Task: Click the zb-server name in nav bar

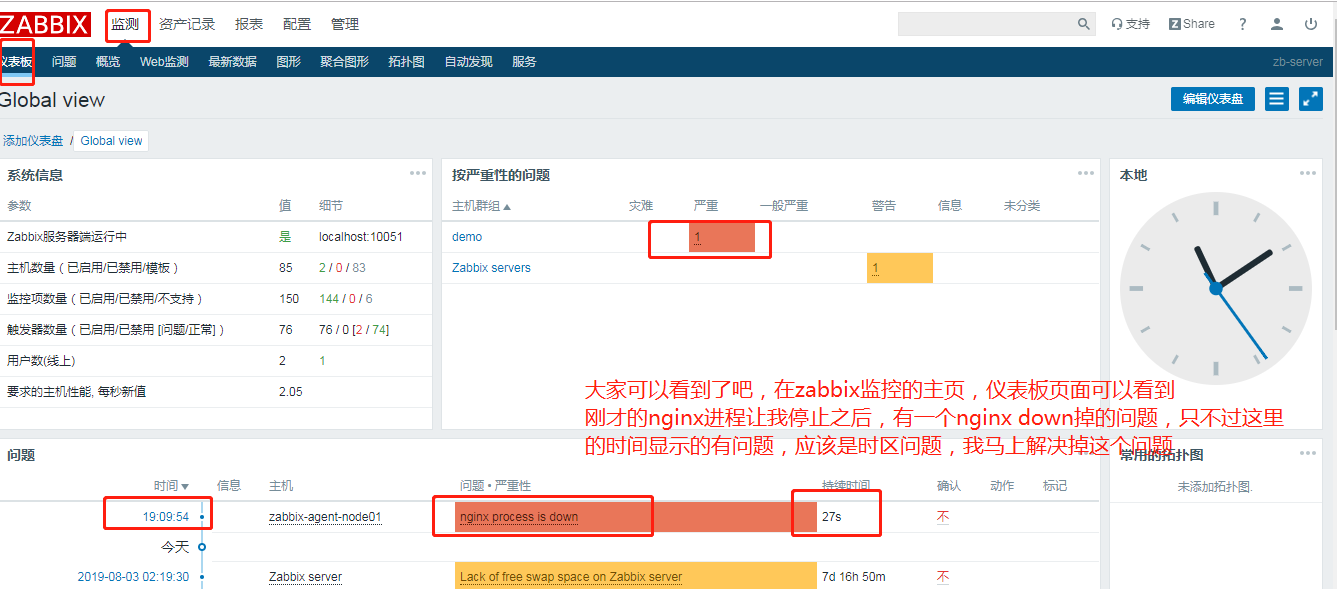Action: (x=1297, y=62)
